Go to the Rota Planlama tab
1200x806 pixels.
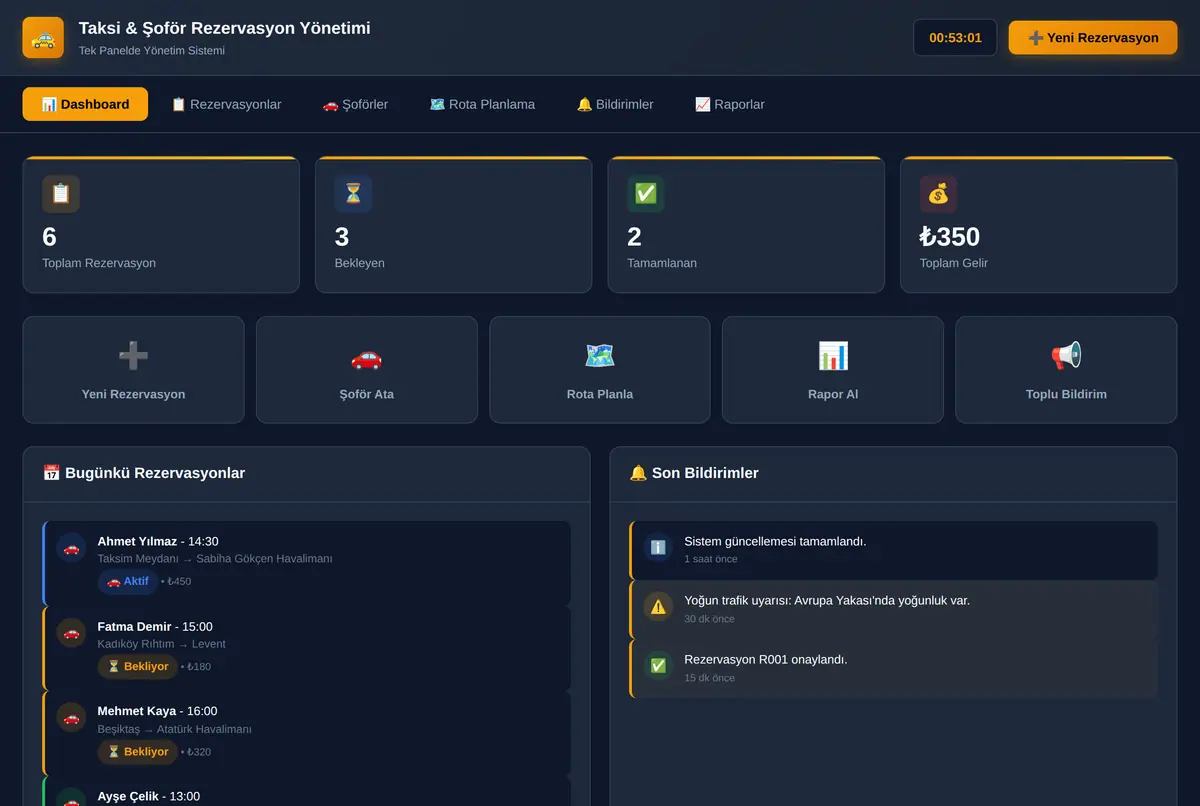pyautogui.click(x=482, y=104)
